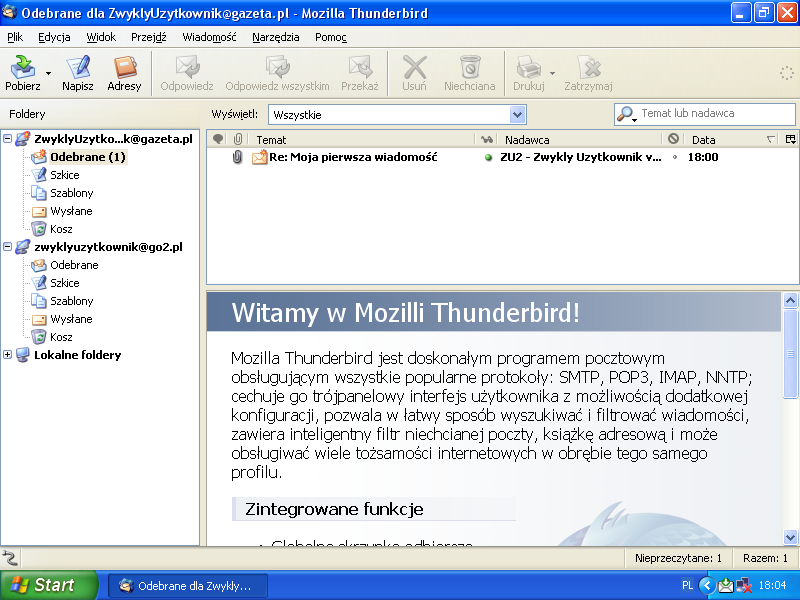Toggle junk status dot on the message row
This screenshot has height=600, width=800.
(674, 157)
